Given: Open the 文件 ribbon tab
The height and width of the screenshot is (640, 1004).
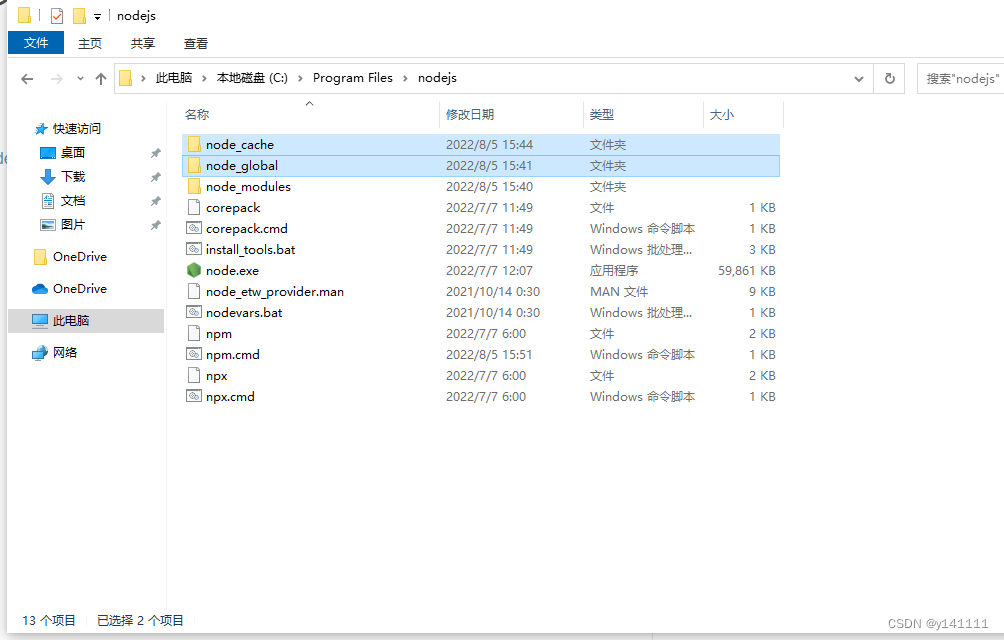Looking at the screenshot, I should (36, 43).
